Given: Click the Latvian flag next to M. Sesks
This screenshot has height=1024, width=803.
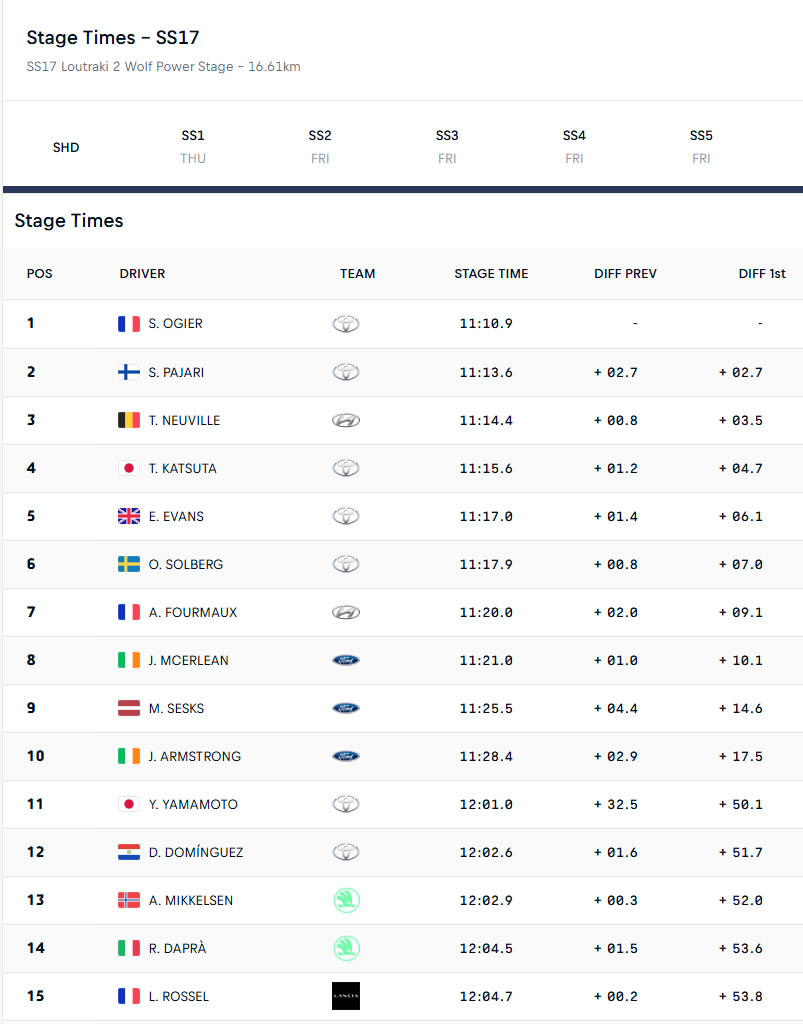Looking at the screenshot, I should pos(129,708).
